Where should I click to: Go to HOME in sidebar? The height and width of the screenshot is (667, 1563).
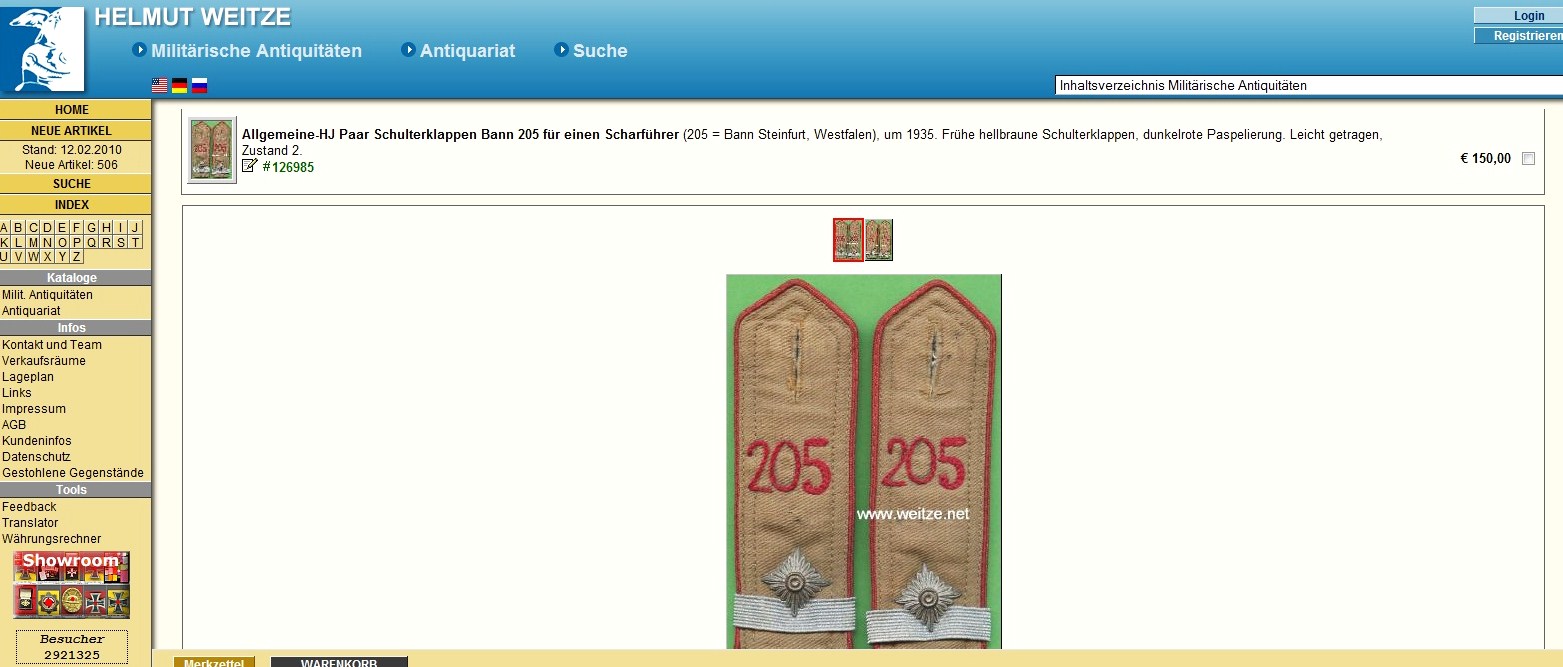[72, 110]
